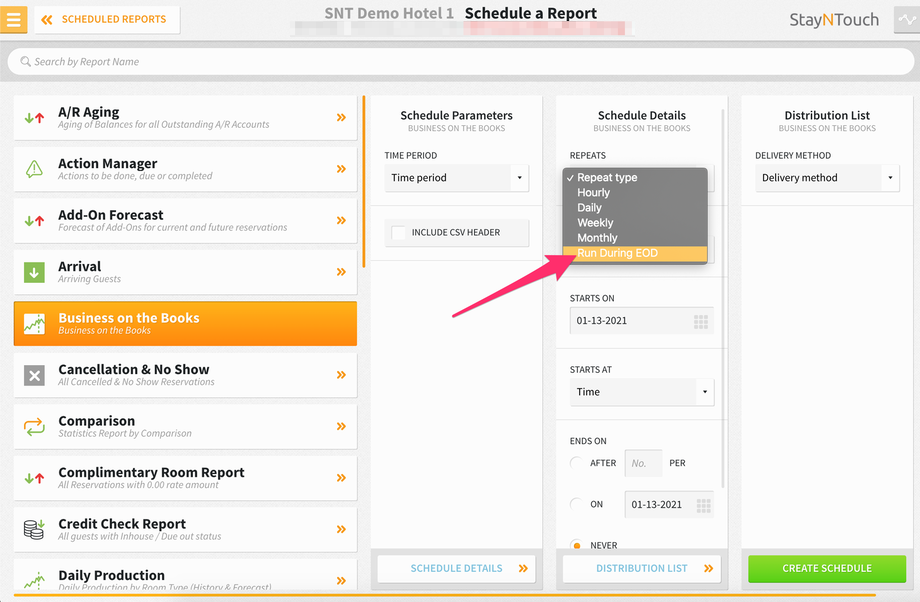Screen dimensions: 920x602
Task: Open the Daily Production report
Action: 185,575
